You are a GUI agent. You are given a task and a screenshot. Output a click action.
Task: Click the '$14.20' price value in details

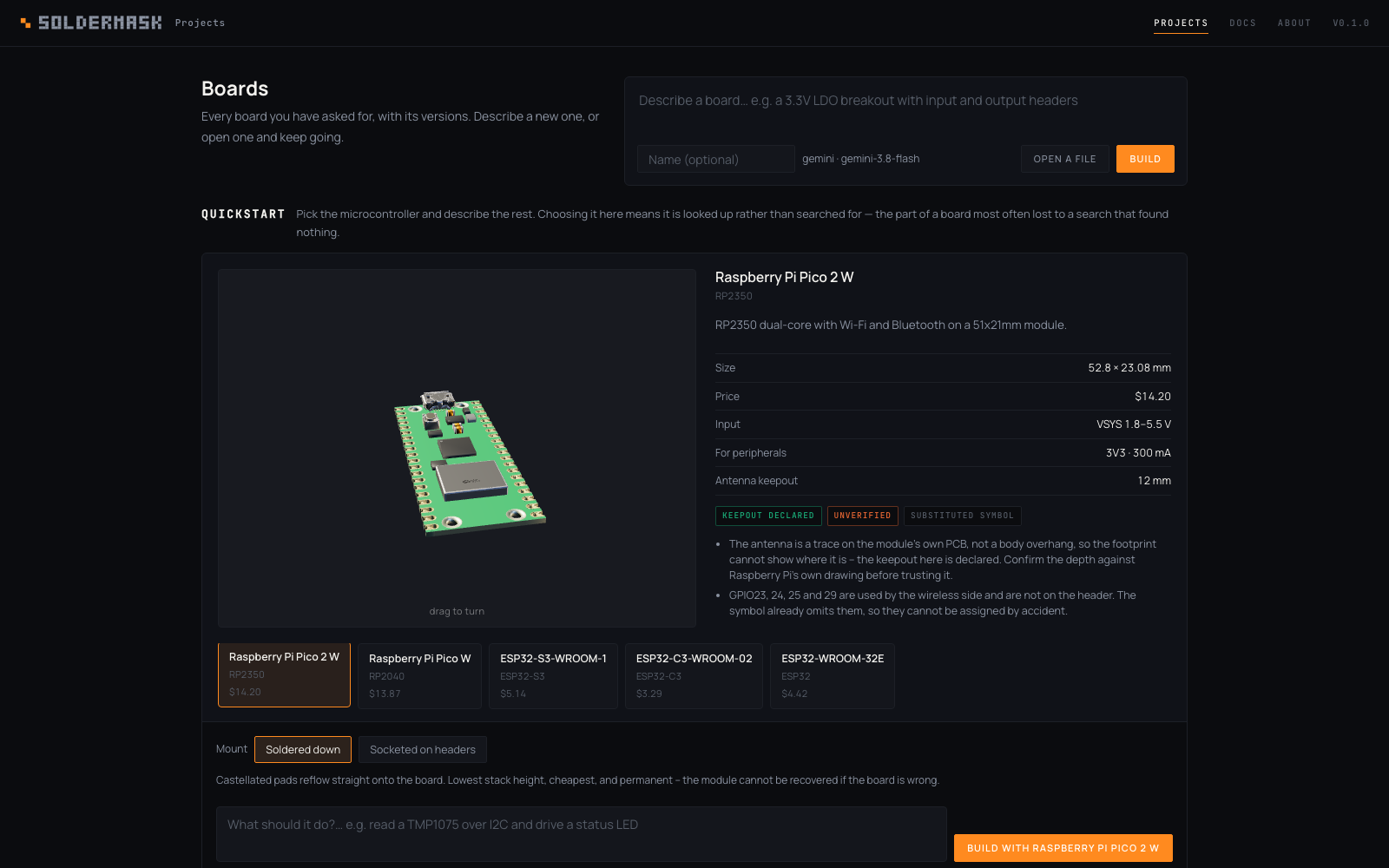[1153, 397]
